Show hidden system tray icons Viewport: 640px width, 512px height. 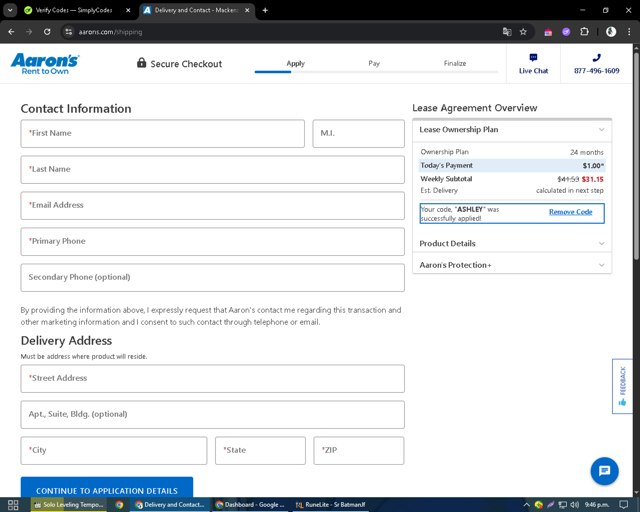[527, 505]
